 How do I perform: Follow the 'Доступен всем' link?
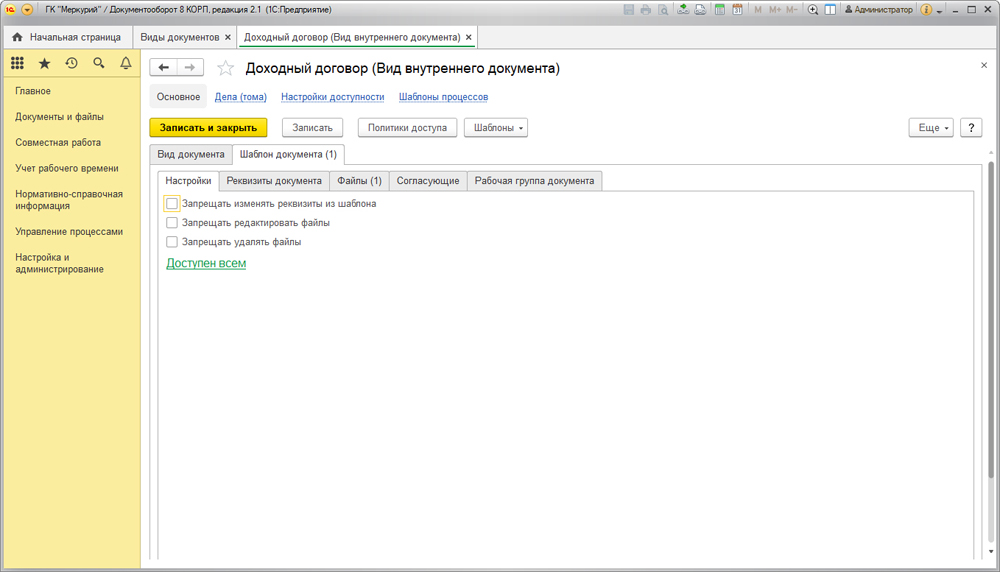click(206, 263)
